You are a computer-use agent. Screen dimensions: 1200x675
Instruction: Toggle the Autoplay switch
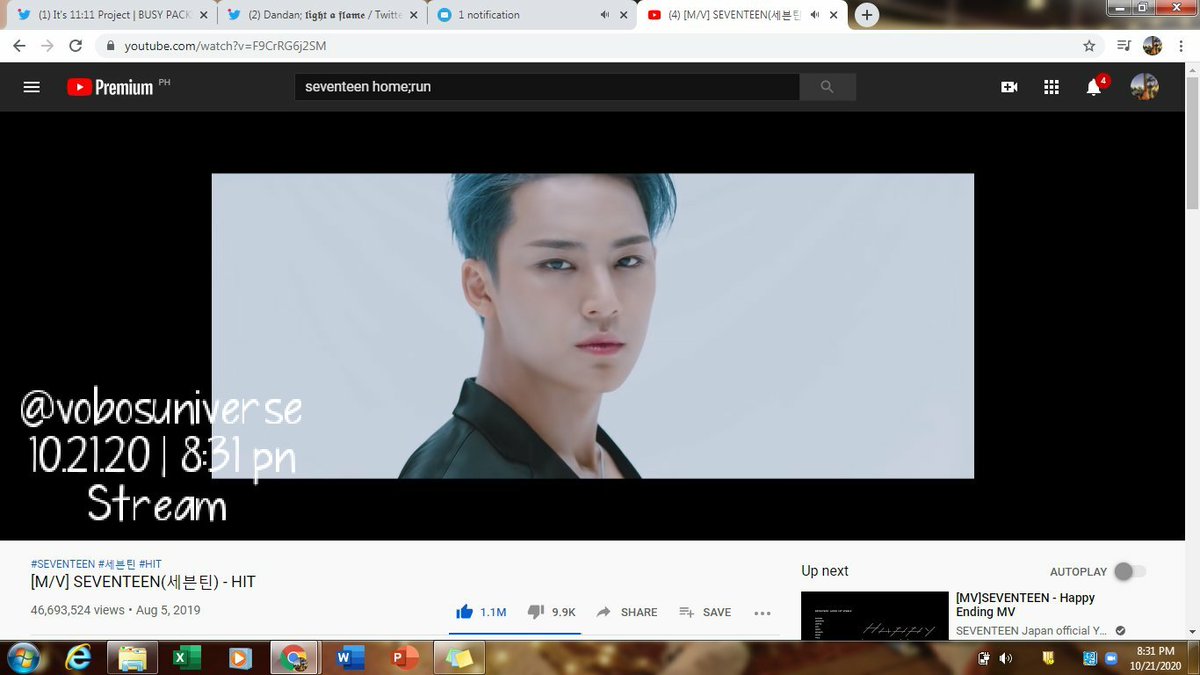click(1130, 571)
